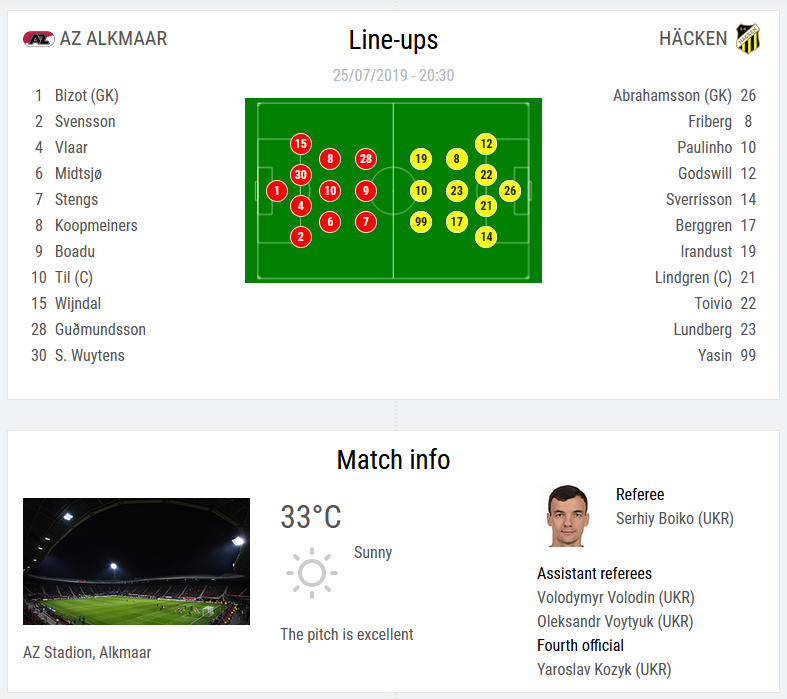This screenshot has width=787, height=699.
Task: Click the sunny weather icon
Action: [x=312, y=573]
